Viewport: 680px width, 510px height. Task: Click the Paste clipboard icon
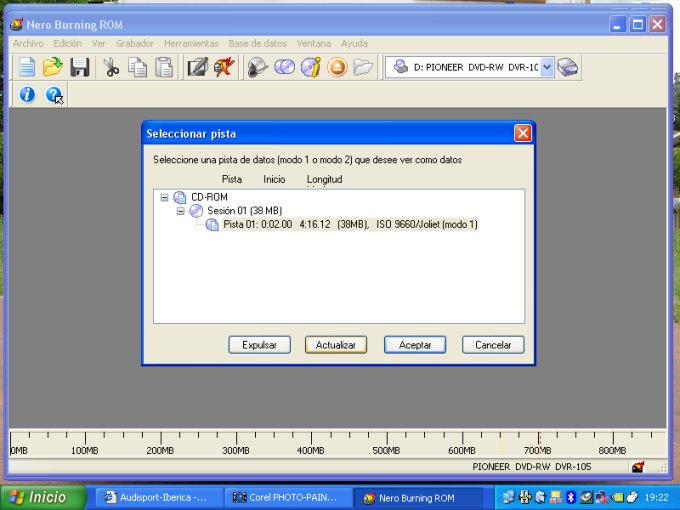click(164, 67)
